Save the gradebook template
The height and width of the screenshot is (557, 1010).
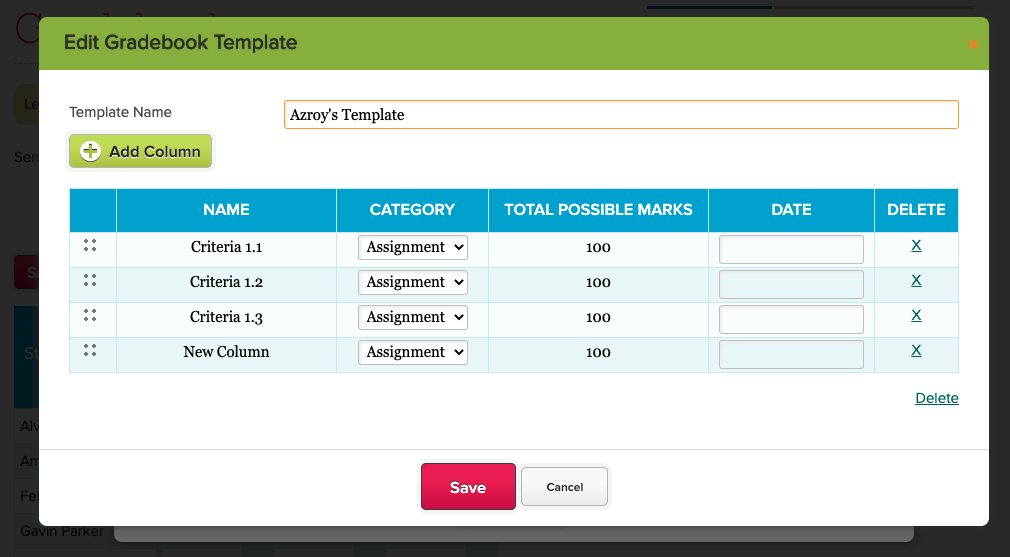pos(468,487)
